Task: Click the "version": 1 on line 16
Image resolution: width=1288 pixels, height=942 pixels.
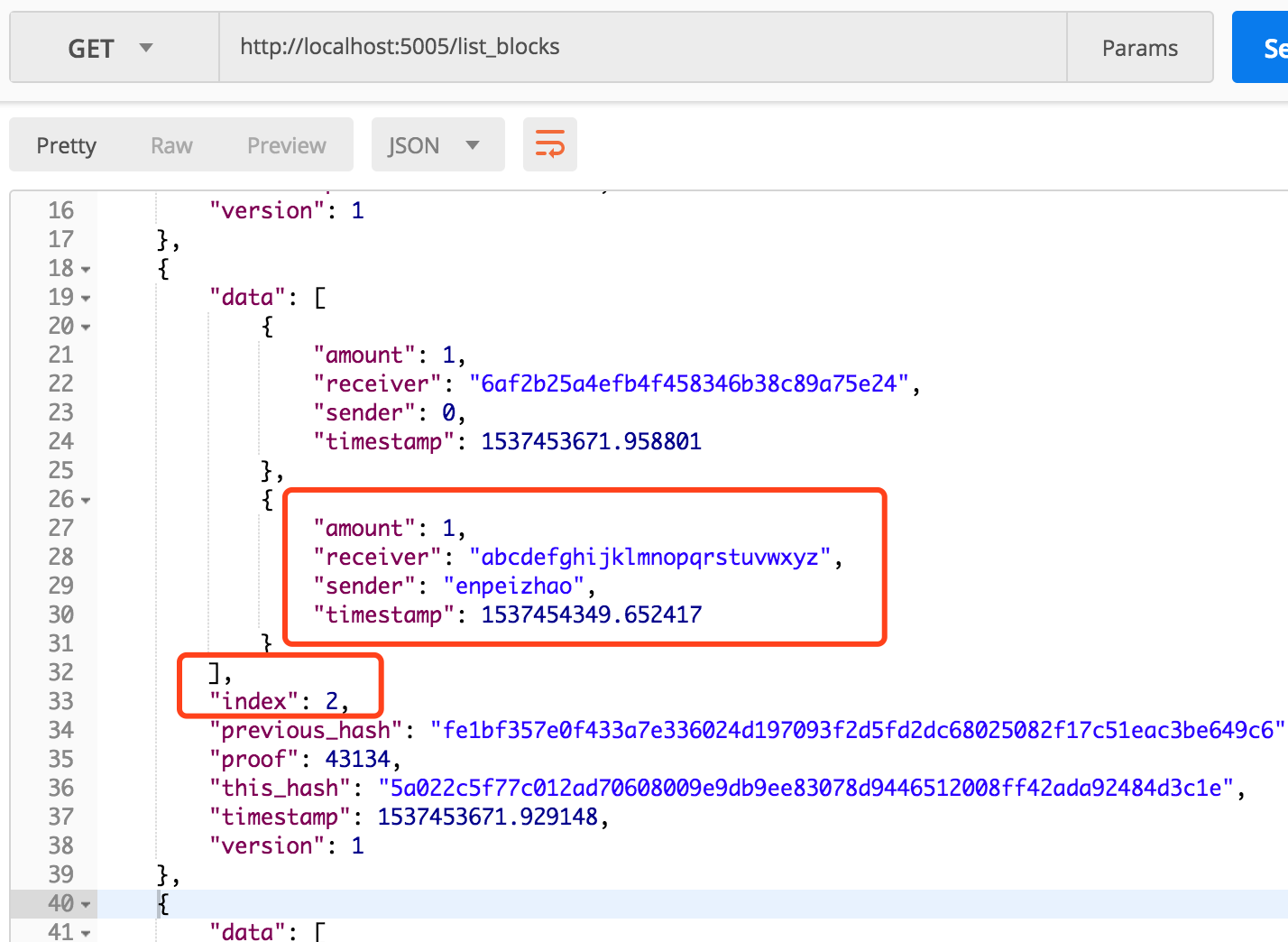Action: point(286,210)
